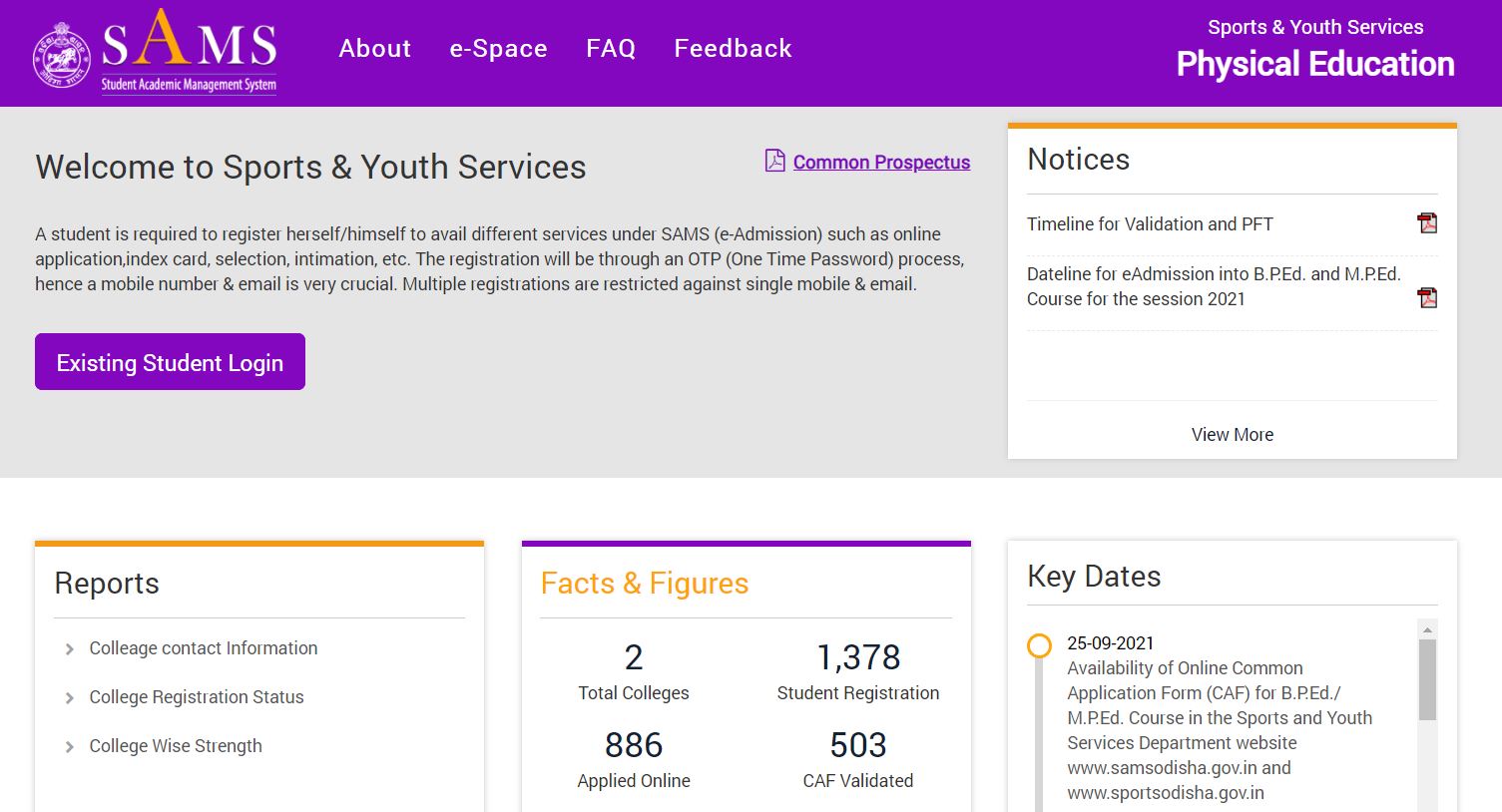Click chevron beside Colleage contact Information

pyautogui.click(x=69, y=649)
